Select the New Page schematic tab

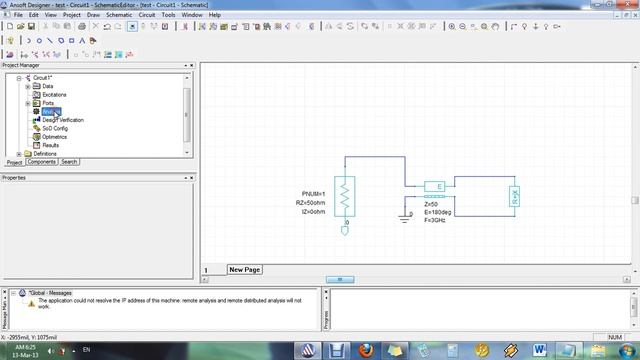(244, 270)
